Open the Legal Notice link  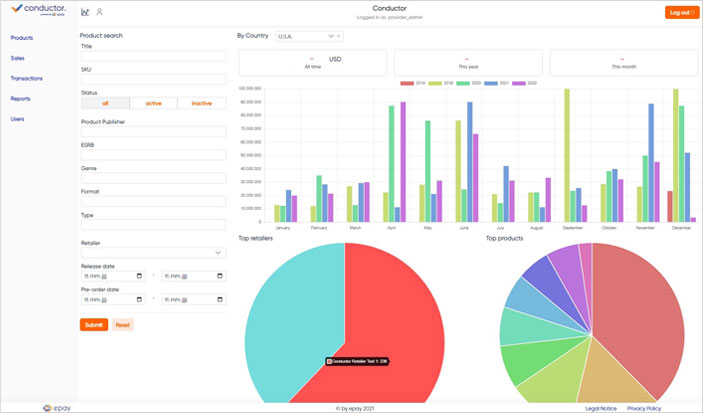601,409
